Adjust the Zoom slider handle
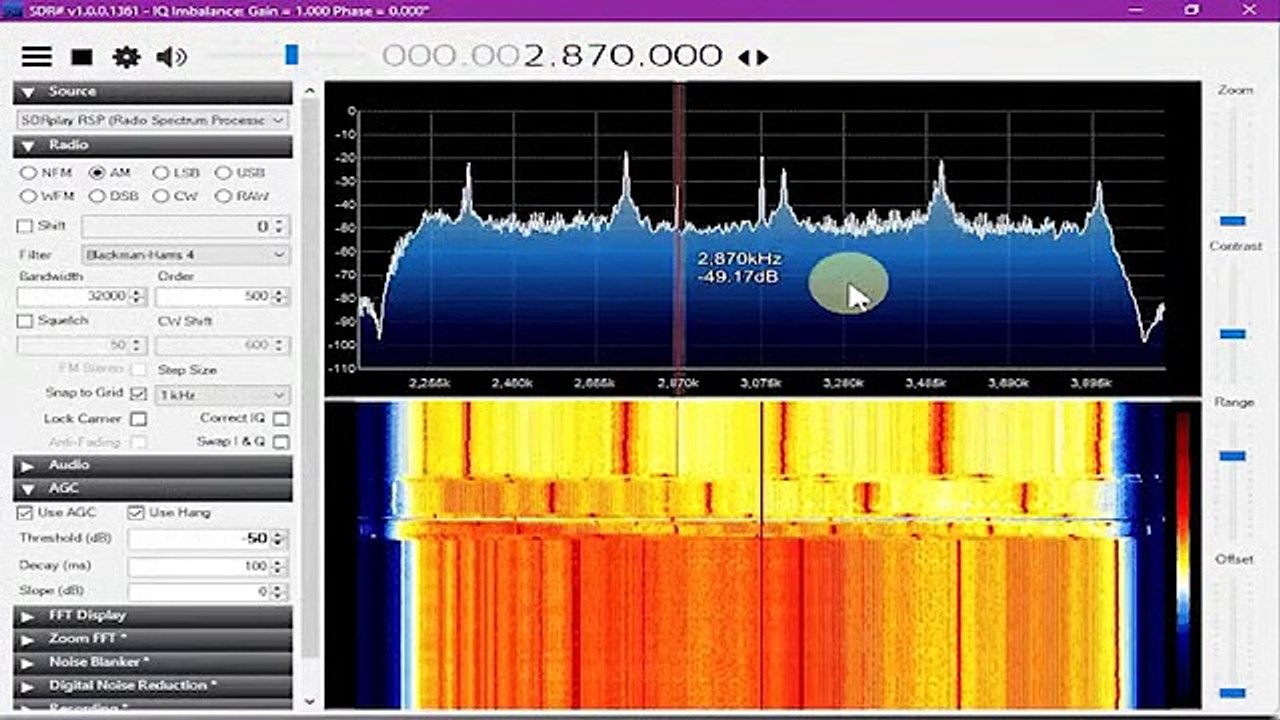 coord(1233,220)
